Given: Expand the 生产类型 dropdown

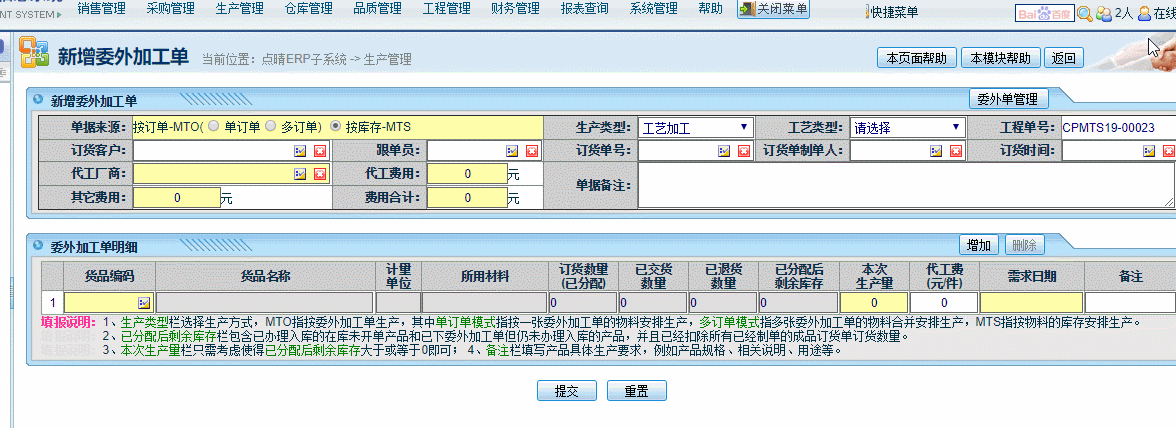Looking at the screenshot, I should 696,128.
